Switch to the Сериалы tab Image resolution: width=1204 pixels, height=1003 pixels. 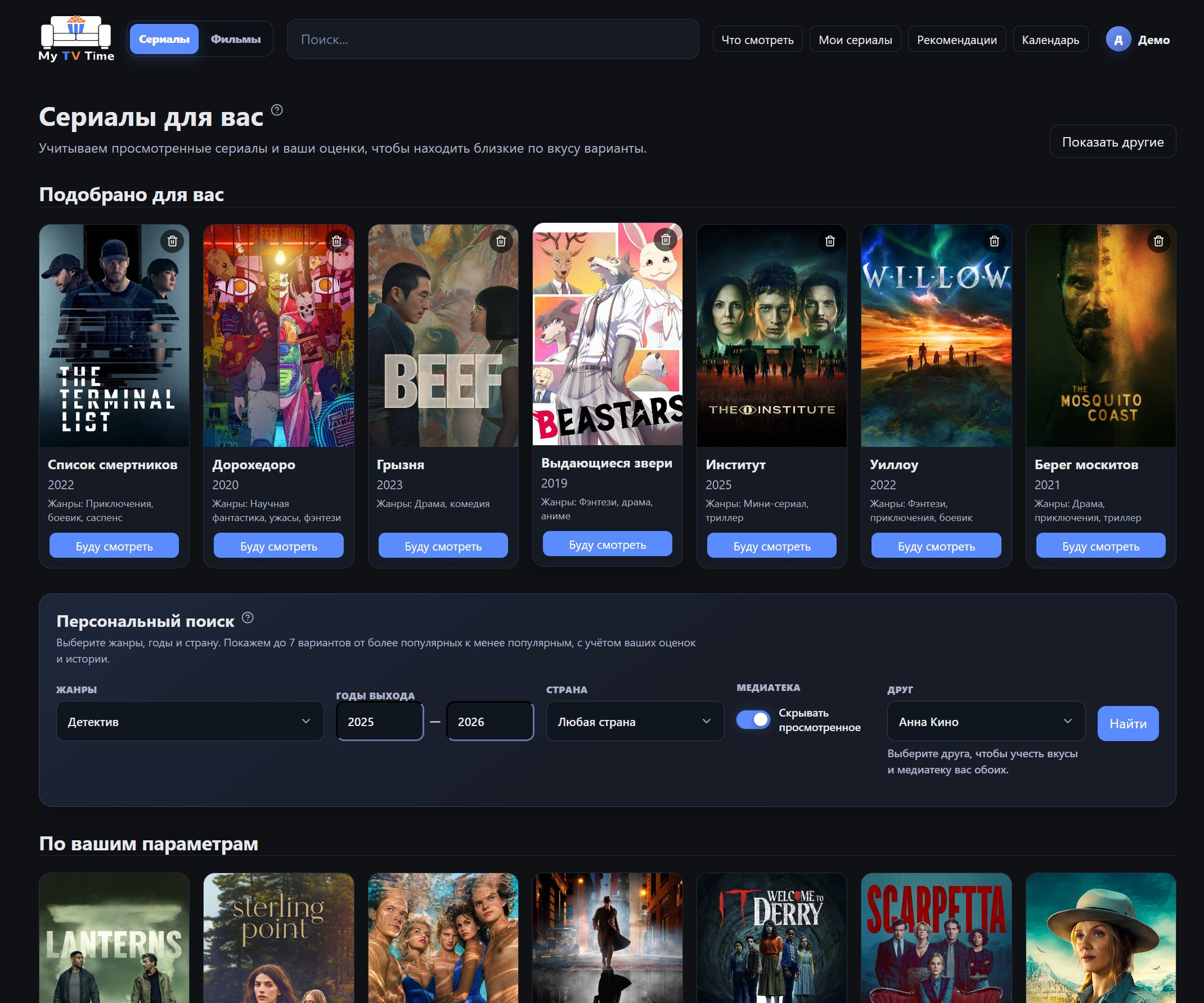164,39
